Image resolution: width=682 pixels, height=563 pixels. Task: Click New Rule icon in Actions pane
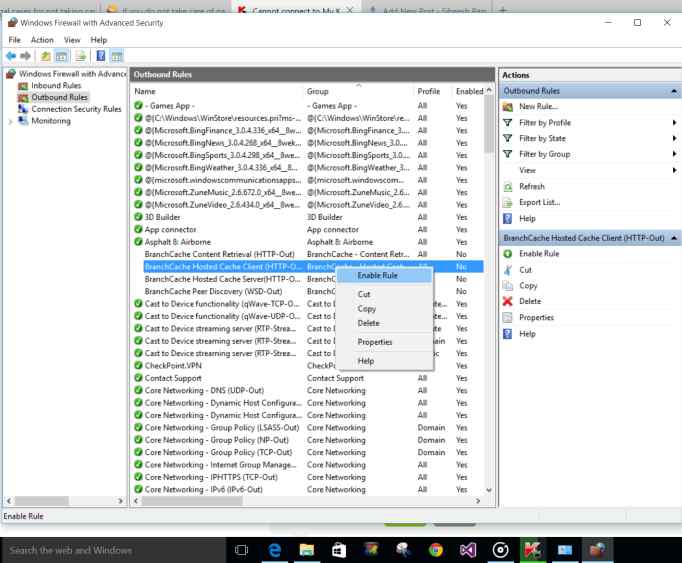pyautogui.click(x=508, y=107)
